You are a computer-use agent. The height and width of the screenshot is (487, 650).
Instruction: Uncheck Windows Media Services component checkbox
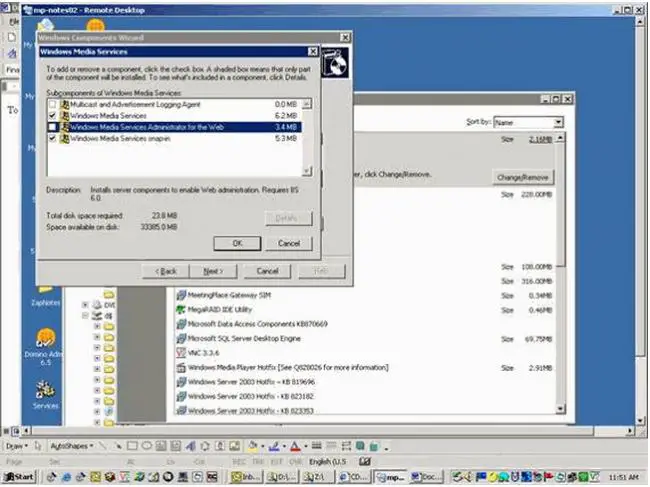[52, 115]
